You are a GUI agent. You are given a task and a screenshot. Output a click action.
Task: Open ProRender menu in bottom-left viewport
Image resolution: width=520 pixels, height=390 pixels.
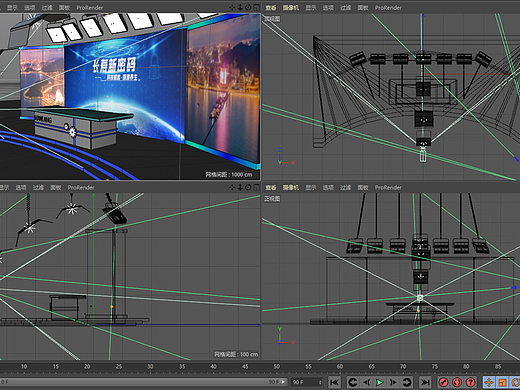point(81,187)
